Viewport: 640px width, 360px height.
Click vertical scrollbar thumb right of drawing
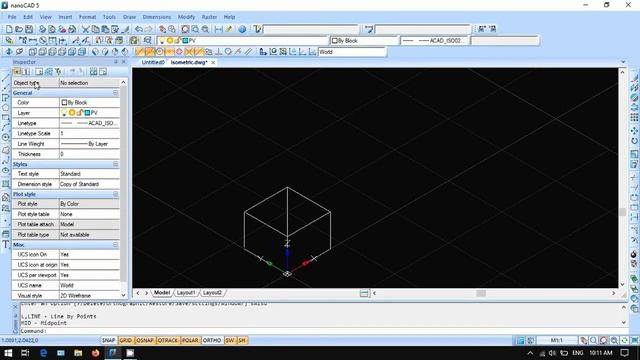point(622,211)
